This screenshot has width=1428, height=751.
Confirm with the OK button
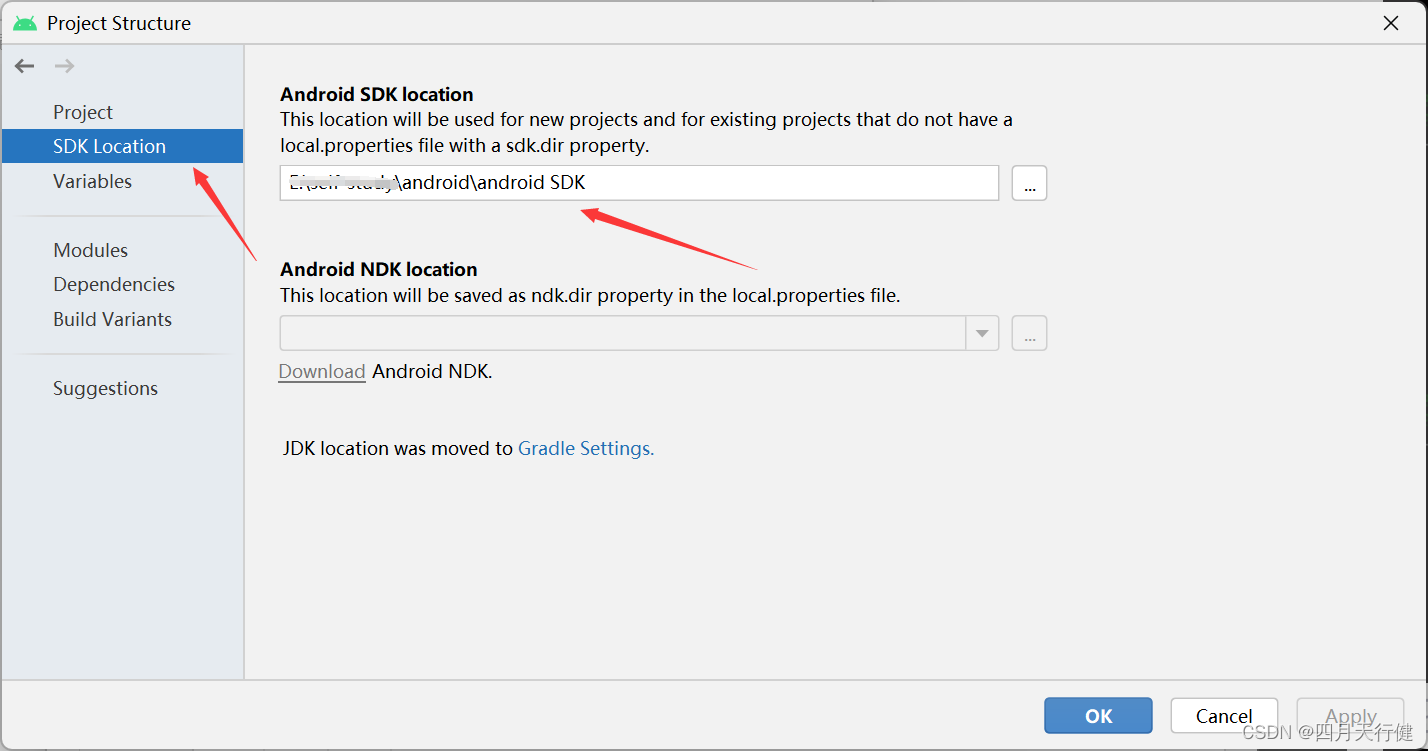pos(1098,716)
